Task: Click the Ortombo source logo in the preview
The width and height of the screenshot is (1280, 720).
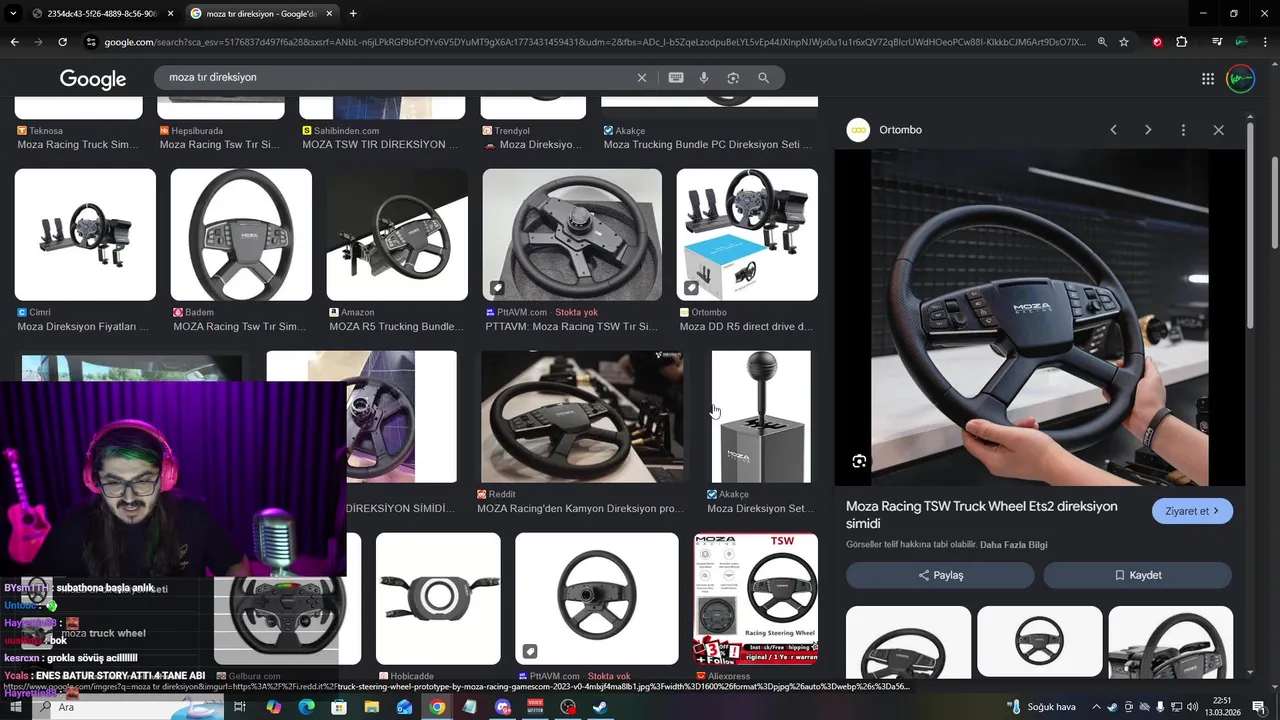Action: (858, 130)
